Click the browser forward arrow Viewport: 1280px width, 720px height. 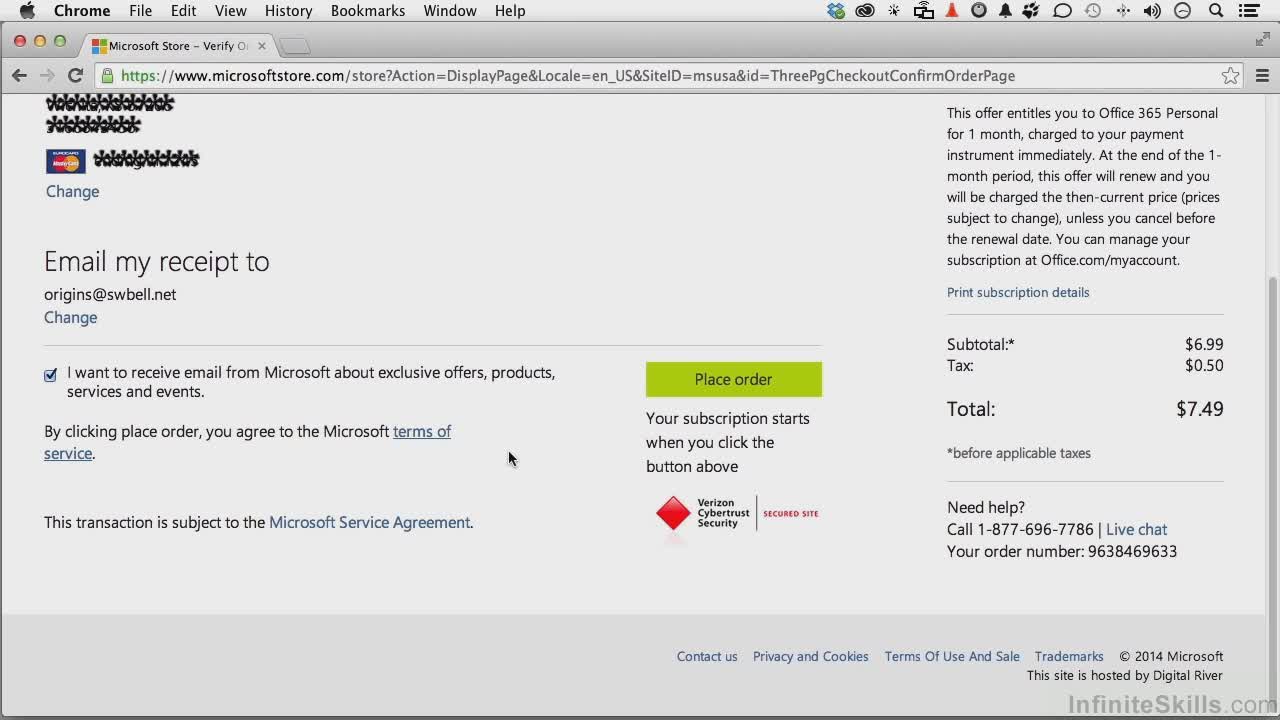(47, 75)
